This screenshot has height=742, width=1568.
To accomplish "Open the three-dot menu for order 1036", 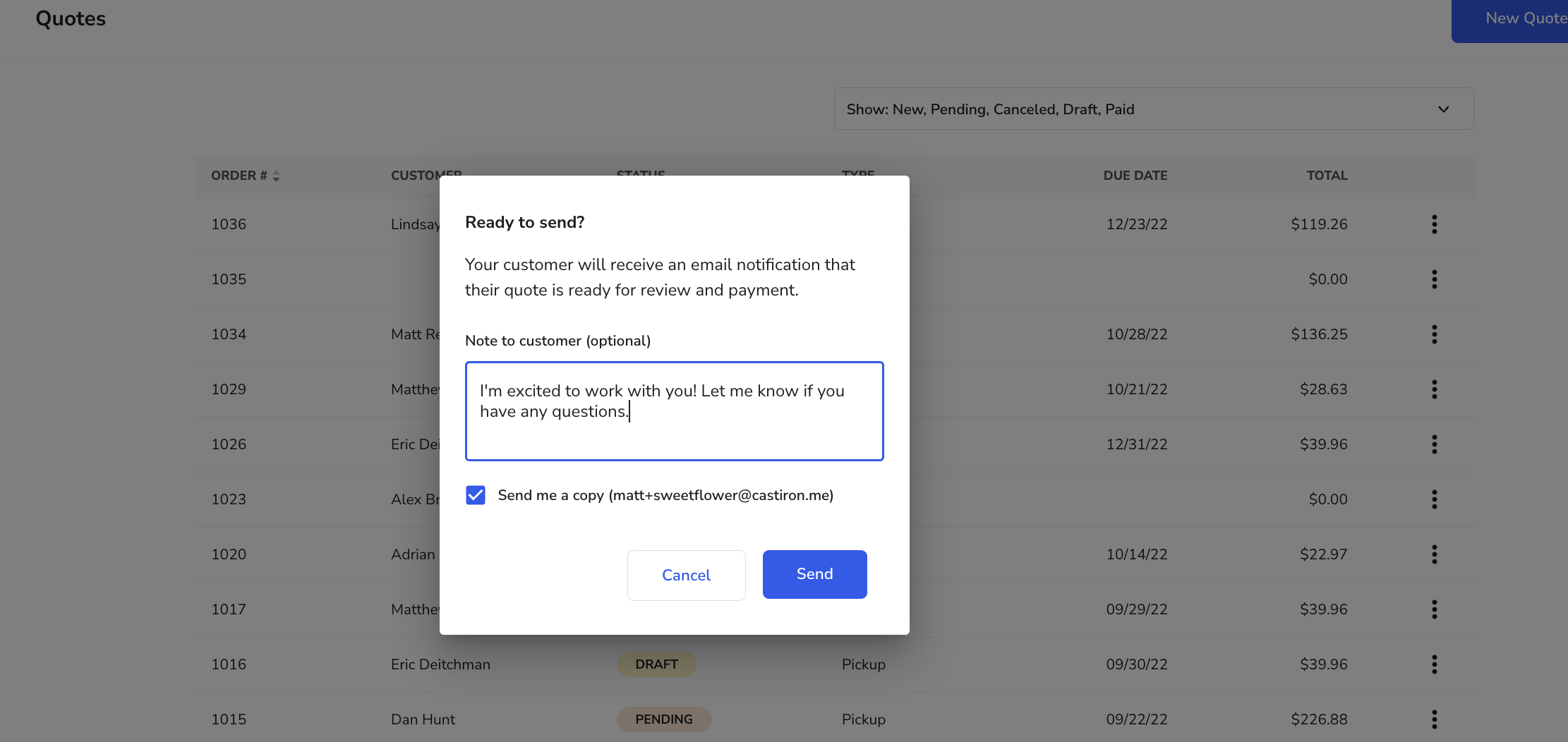I will 1434,224.
